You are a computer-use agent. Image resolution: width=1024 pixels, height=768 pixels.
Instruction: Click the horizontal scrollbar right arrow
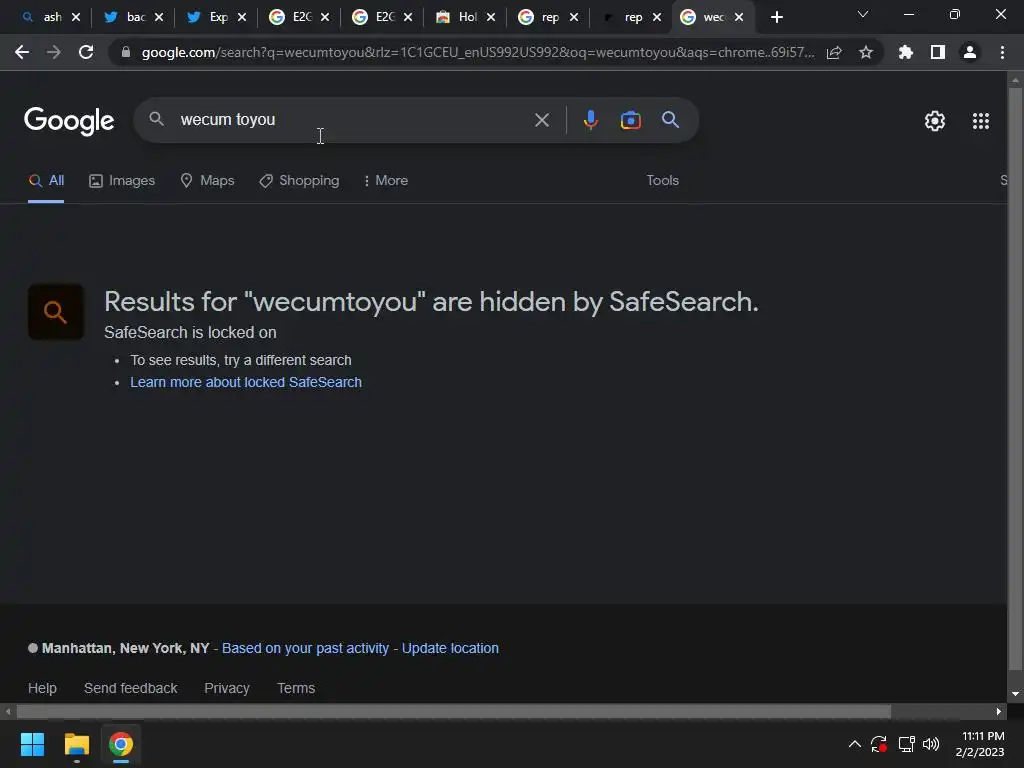pos(999,712)
